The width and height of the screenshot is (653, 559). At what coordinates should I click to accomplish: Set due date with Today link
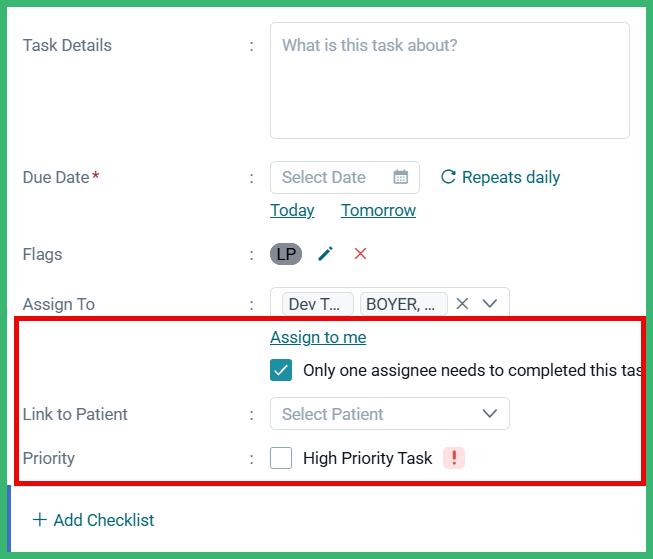click(292, 210)
